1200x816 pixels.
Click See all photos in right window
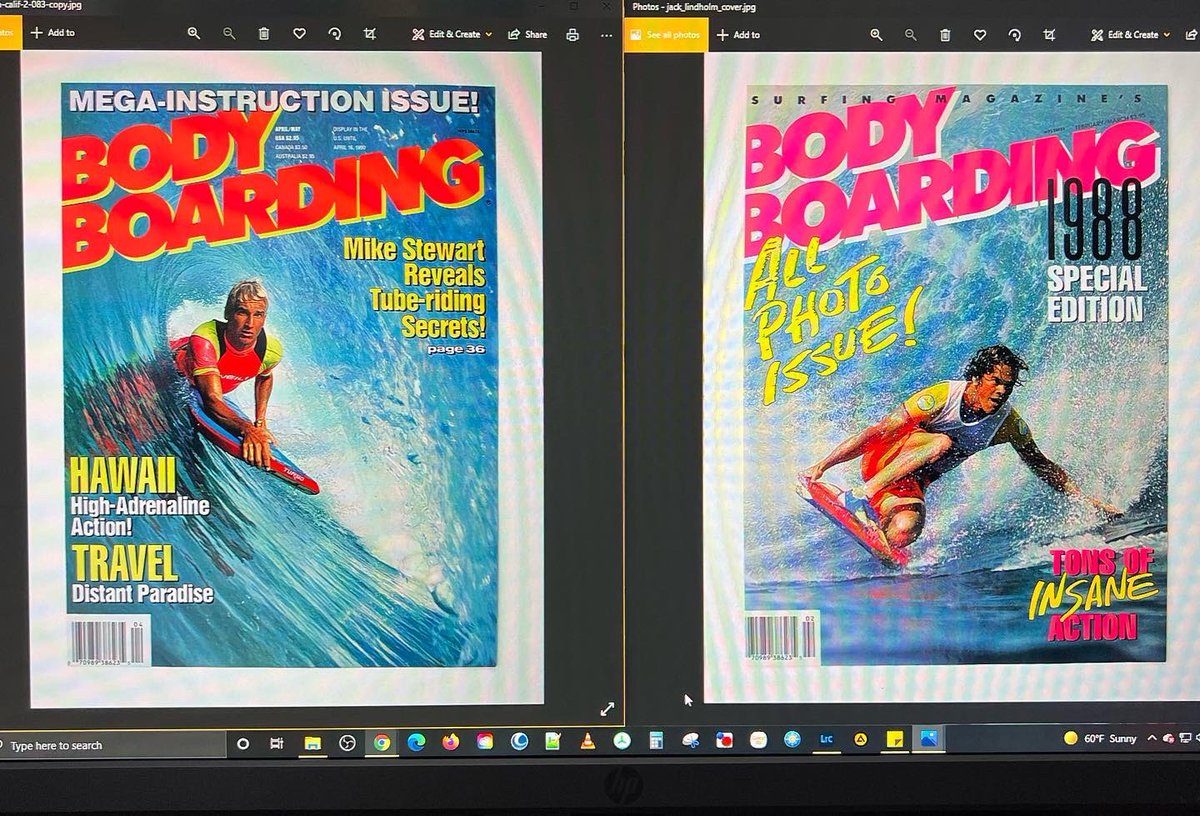(x=666, y=34)
